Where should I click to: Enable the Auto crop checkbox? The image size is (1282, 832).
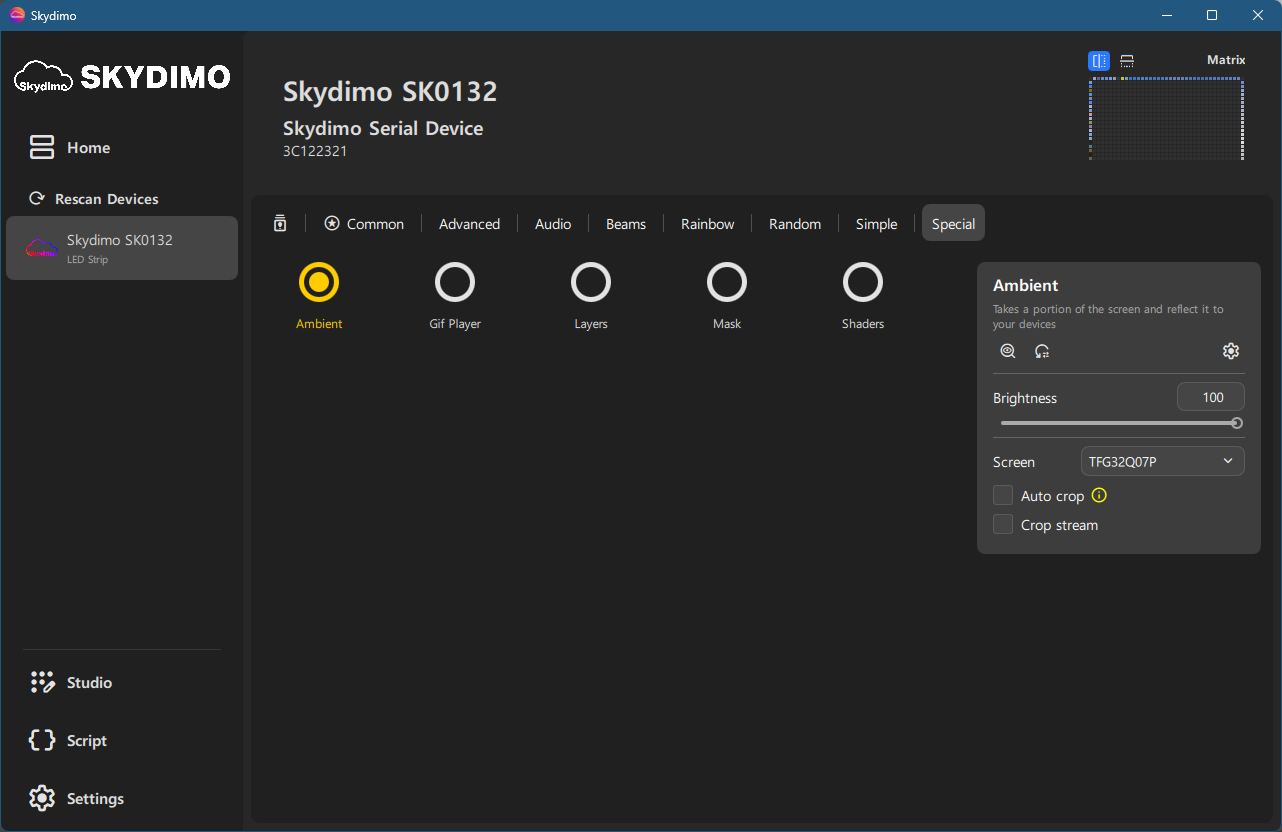1003,496
